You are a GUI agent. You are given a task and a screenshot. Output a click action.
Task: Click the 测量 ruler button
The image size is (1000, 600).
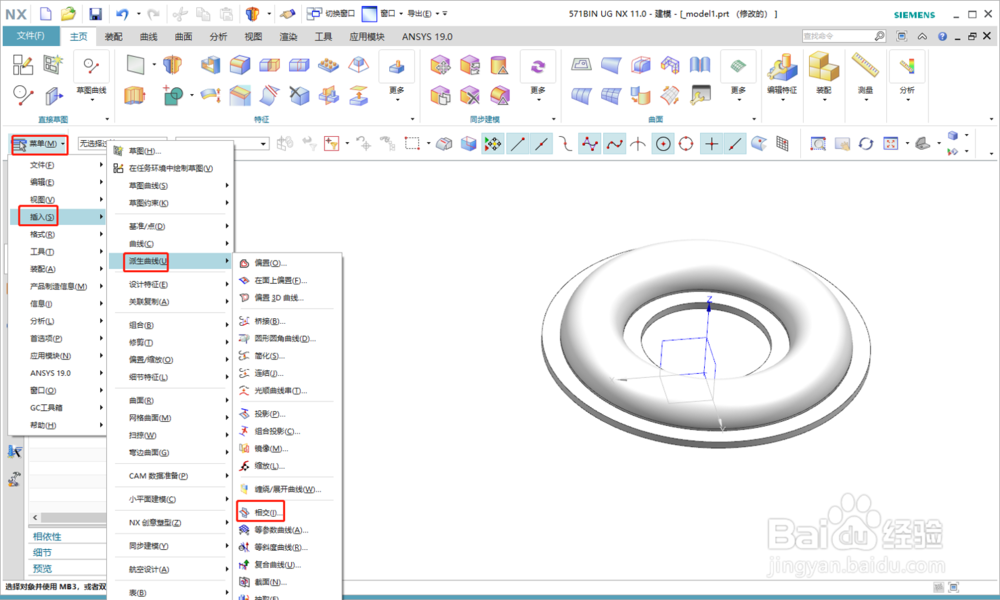click(x=865, y=77)
